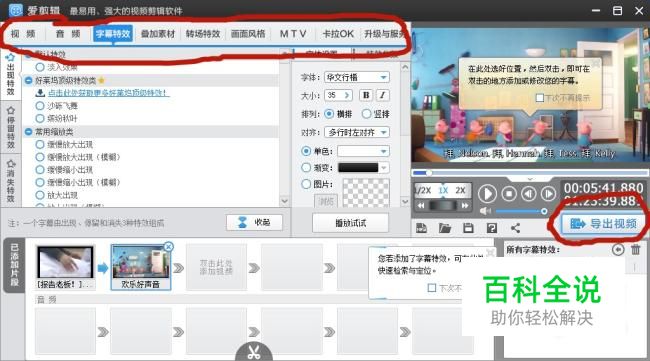Switch to 停留特效 side tab
This screenshot has width=650, height=361.
[10, 128]
